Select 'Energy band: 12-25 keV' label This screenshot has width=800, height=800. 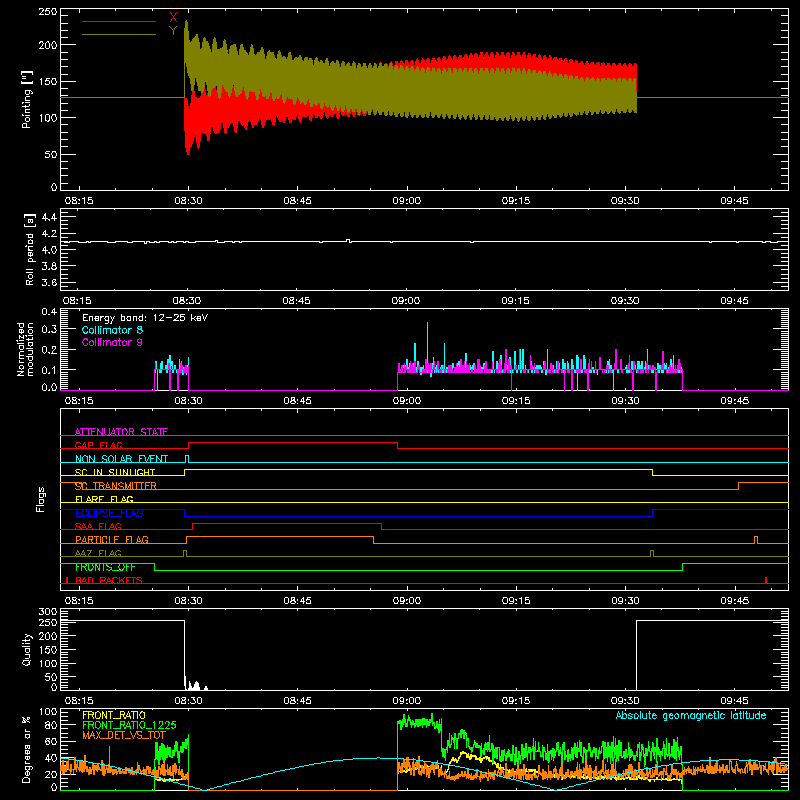[145, 318]
